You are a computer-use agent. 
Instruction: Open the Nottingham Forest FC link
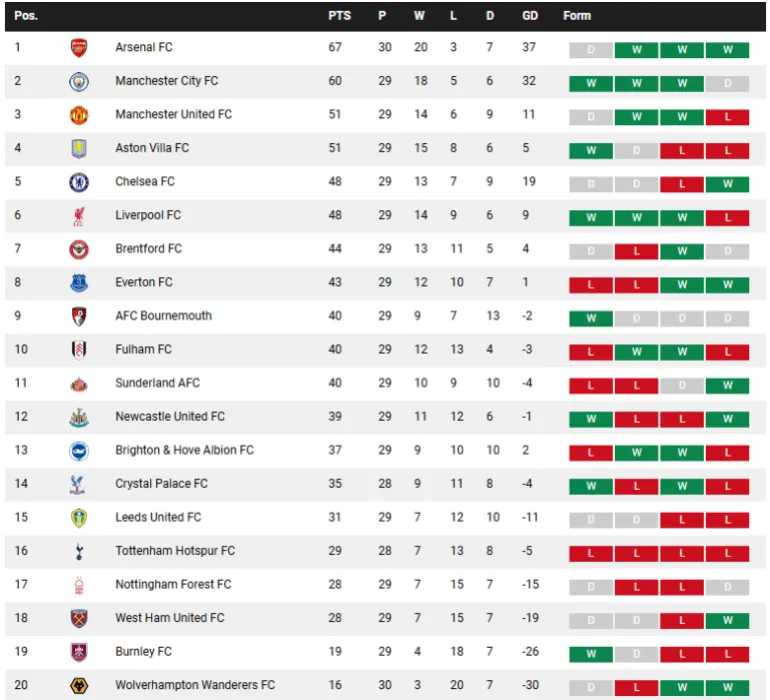tap(173, 584)
